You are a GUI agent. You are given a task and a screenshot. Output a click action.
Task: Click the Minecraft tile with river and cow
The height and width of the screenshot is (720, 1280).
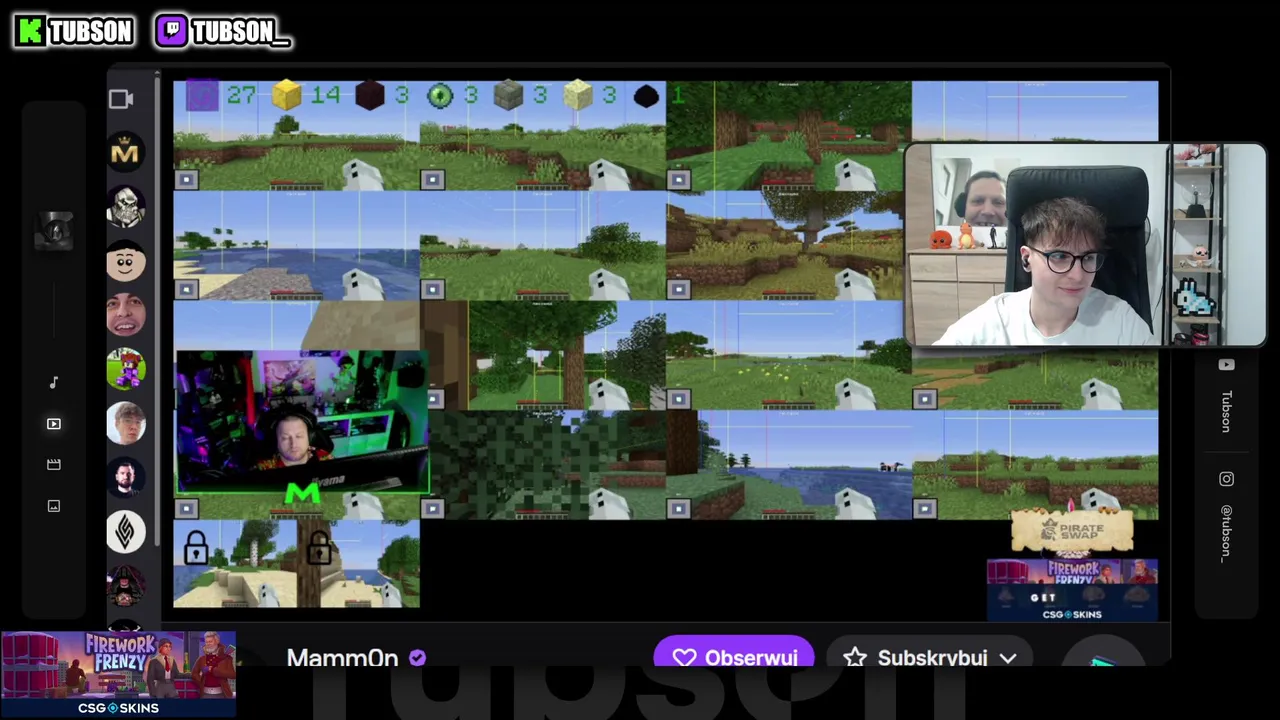[789, 465]
